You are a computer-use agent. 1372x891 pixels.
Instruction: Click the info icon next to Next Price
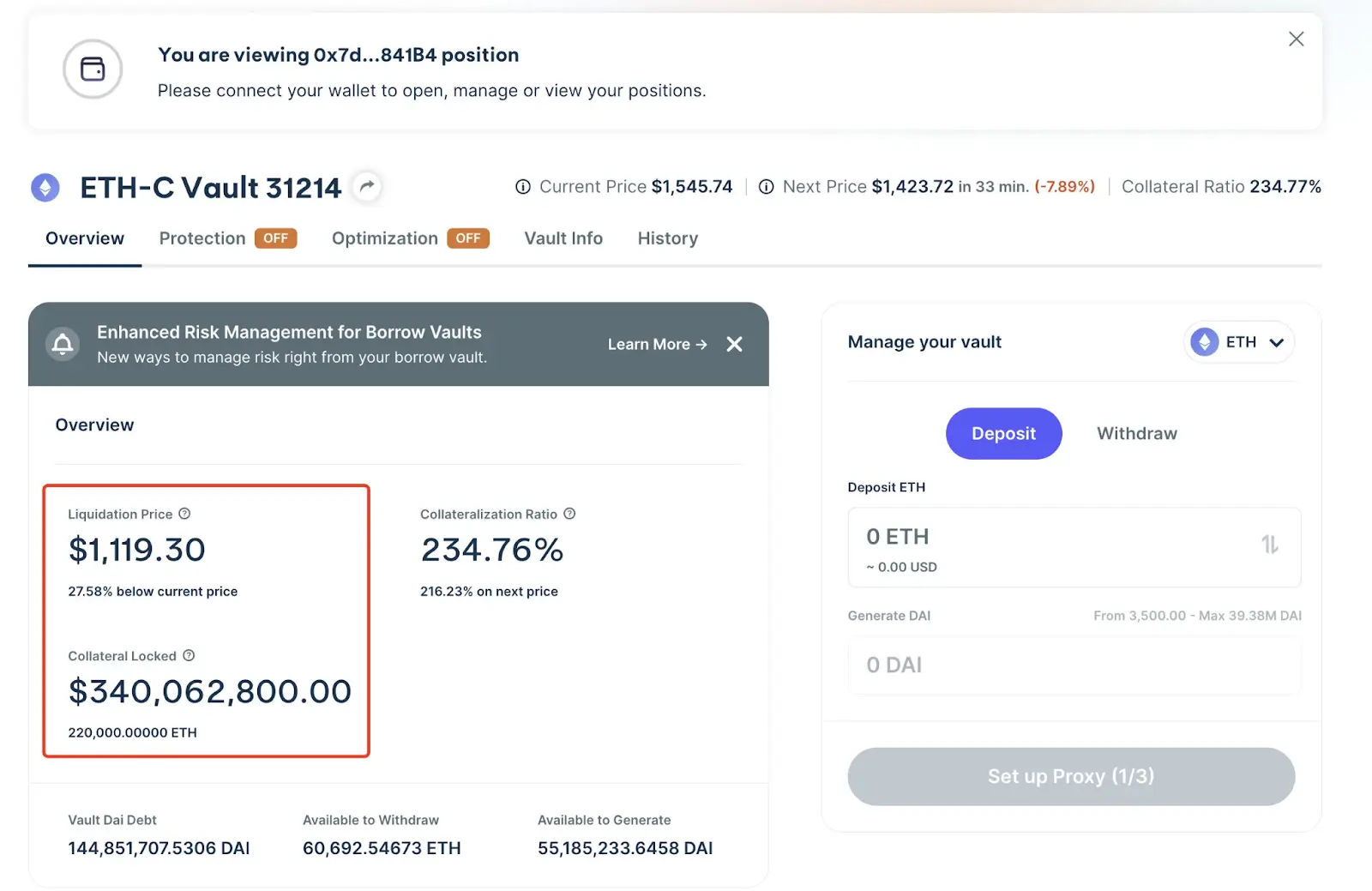[x=766, y=187]
